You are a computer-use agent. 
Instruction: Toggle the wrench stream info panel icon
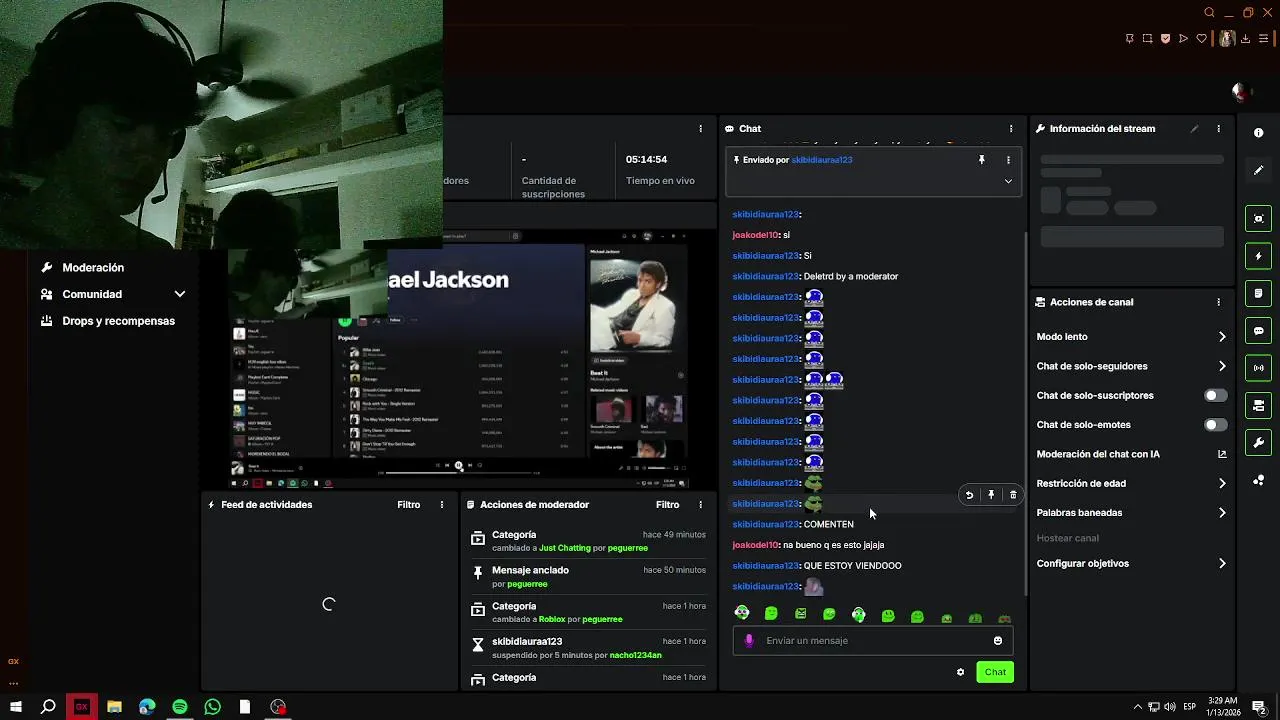[x=1258, y=443]
